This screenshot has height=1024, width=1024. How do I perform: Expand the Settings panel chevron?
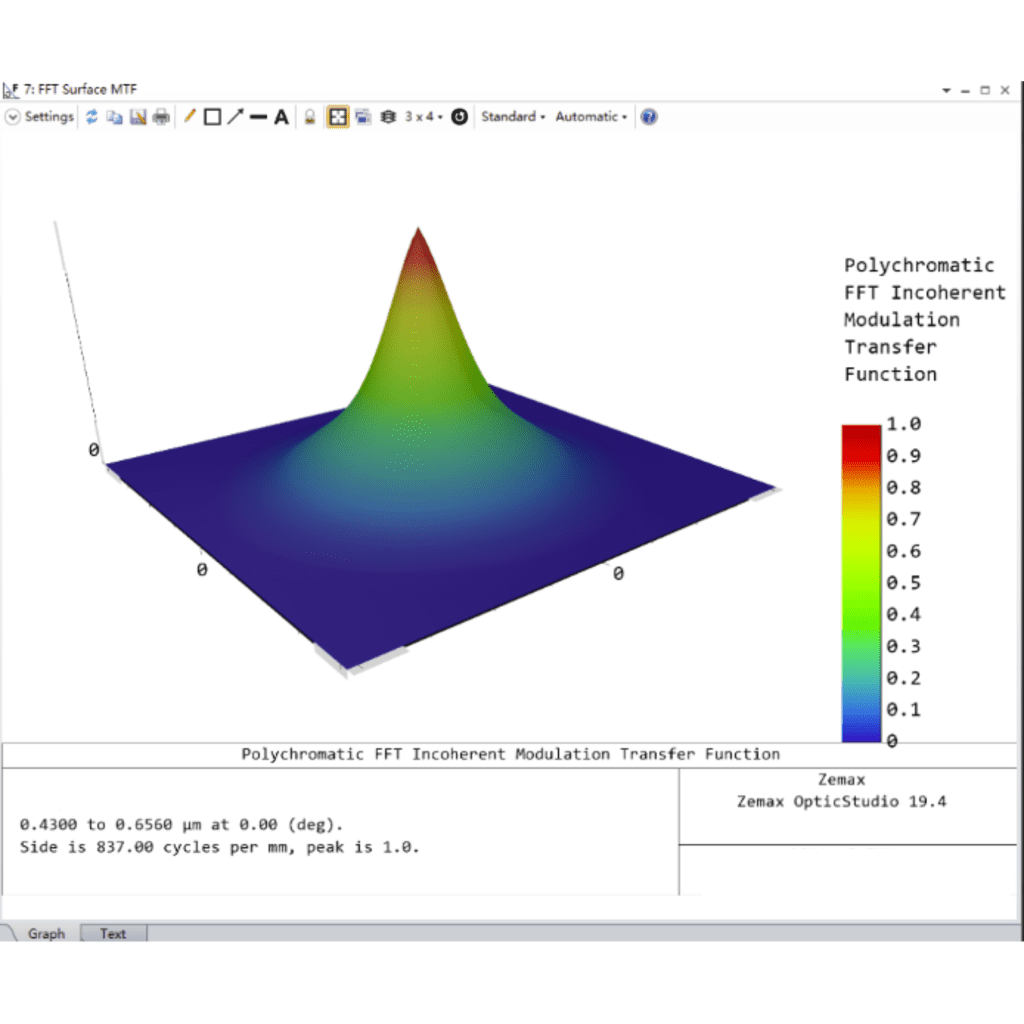pyautogui.click(x=12, y=117)
